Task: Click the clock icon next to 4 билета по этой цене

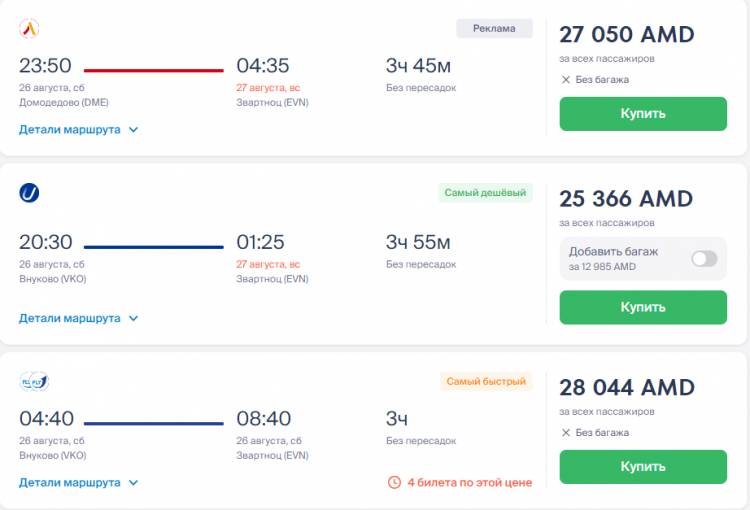Action: pyautogui.click(x=394, y=482)
